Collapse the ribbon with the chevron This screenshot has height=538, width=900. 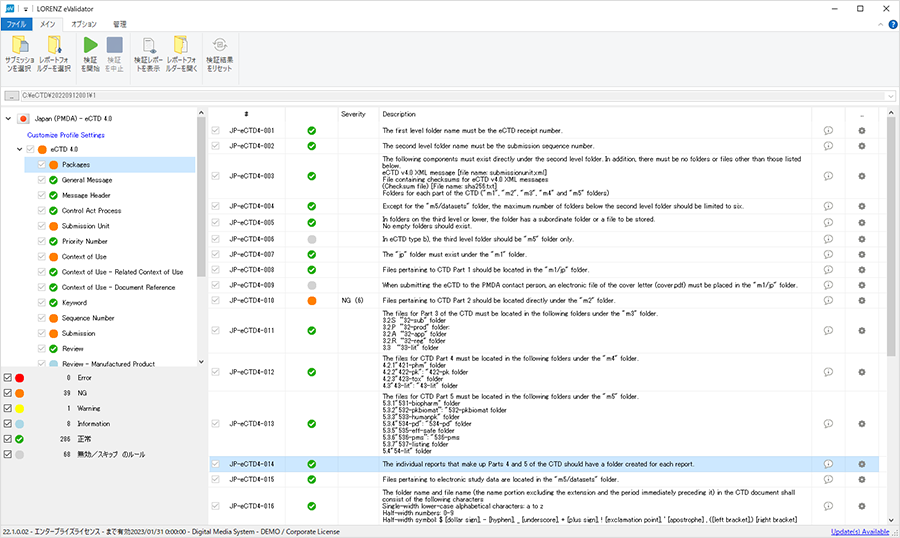[880, 25]
